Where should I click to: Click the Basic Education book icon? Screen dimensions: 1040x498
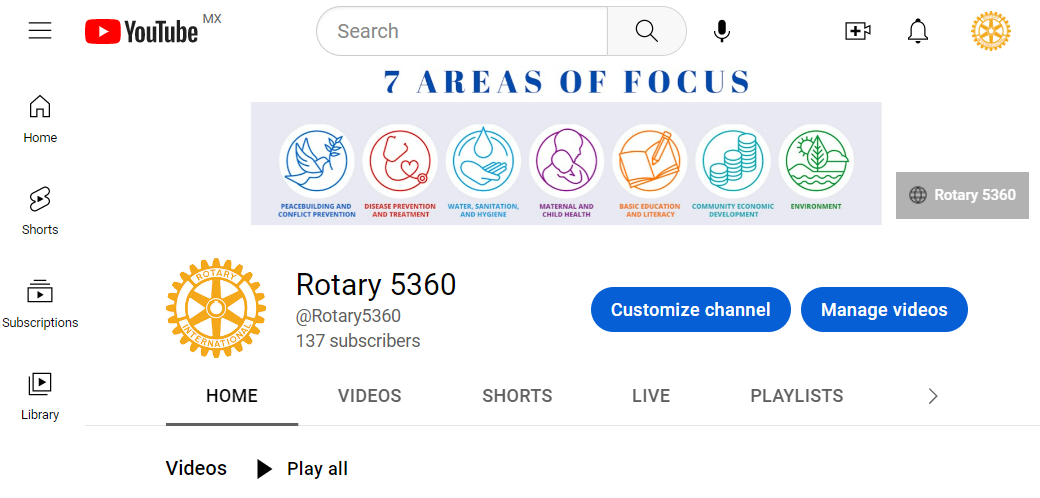[649, 161]
